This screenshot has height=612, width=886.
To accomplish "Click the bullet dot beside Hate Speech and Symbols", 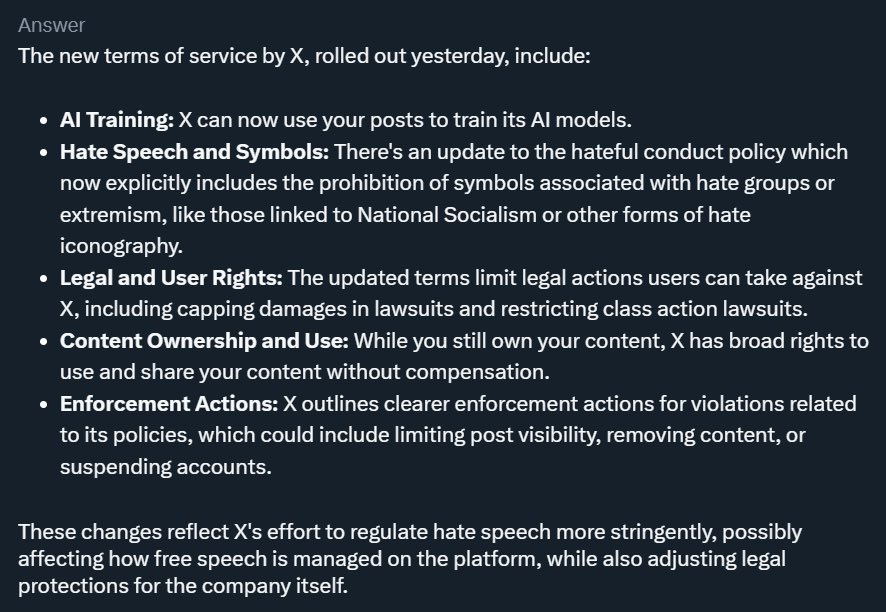I will [x=44, y=153].
